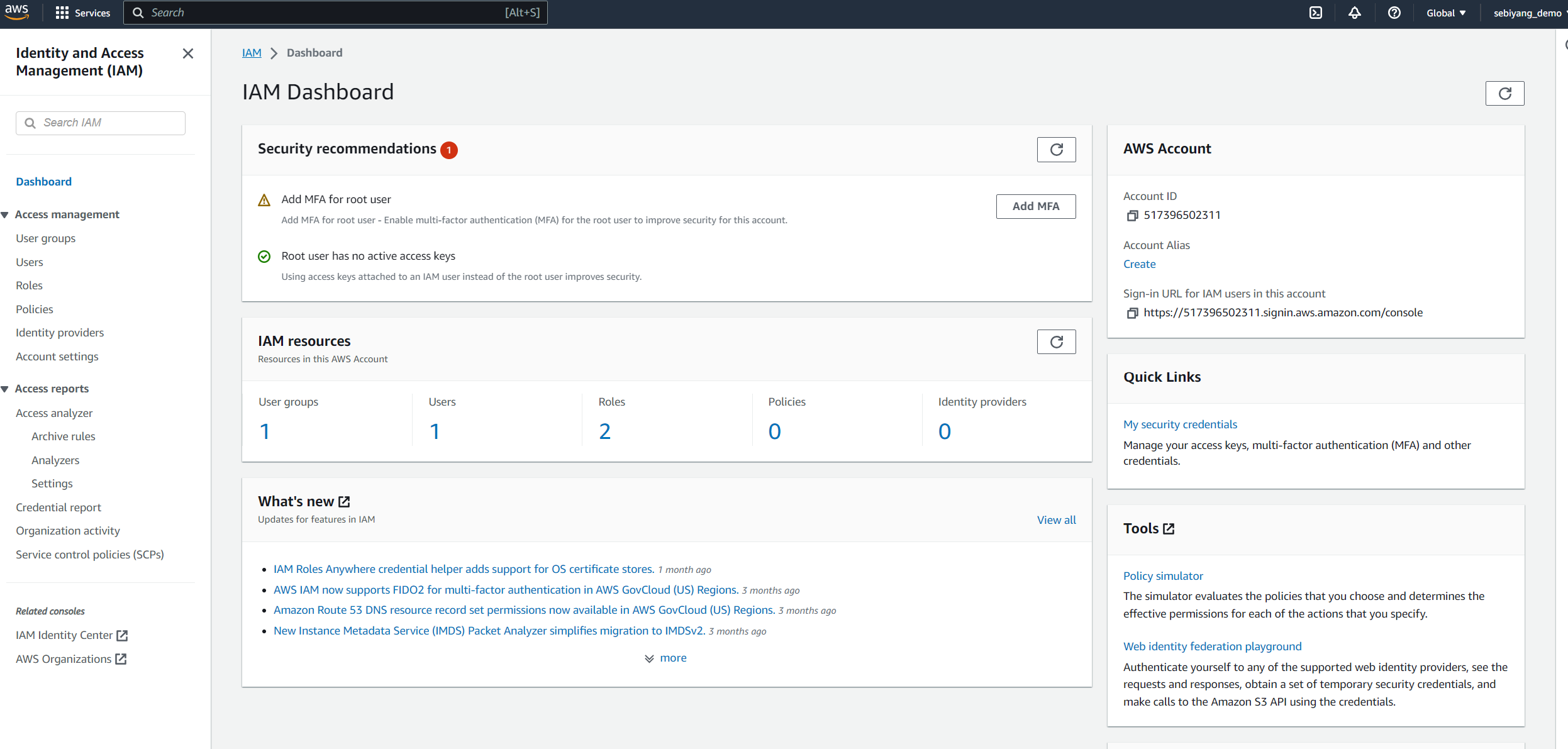Click the AWS logo home icon
The width and height of the screenshot is (1568, 749).
(x=17, y=12)
